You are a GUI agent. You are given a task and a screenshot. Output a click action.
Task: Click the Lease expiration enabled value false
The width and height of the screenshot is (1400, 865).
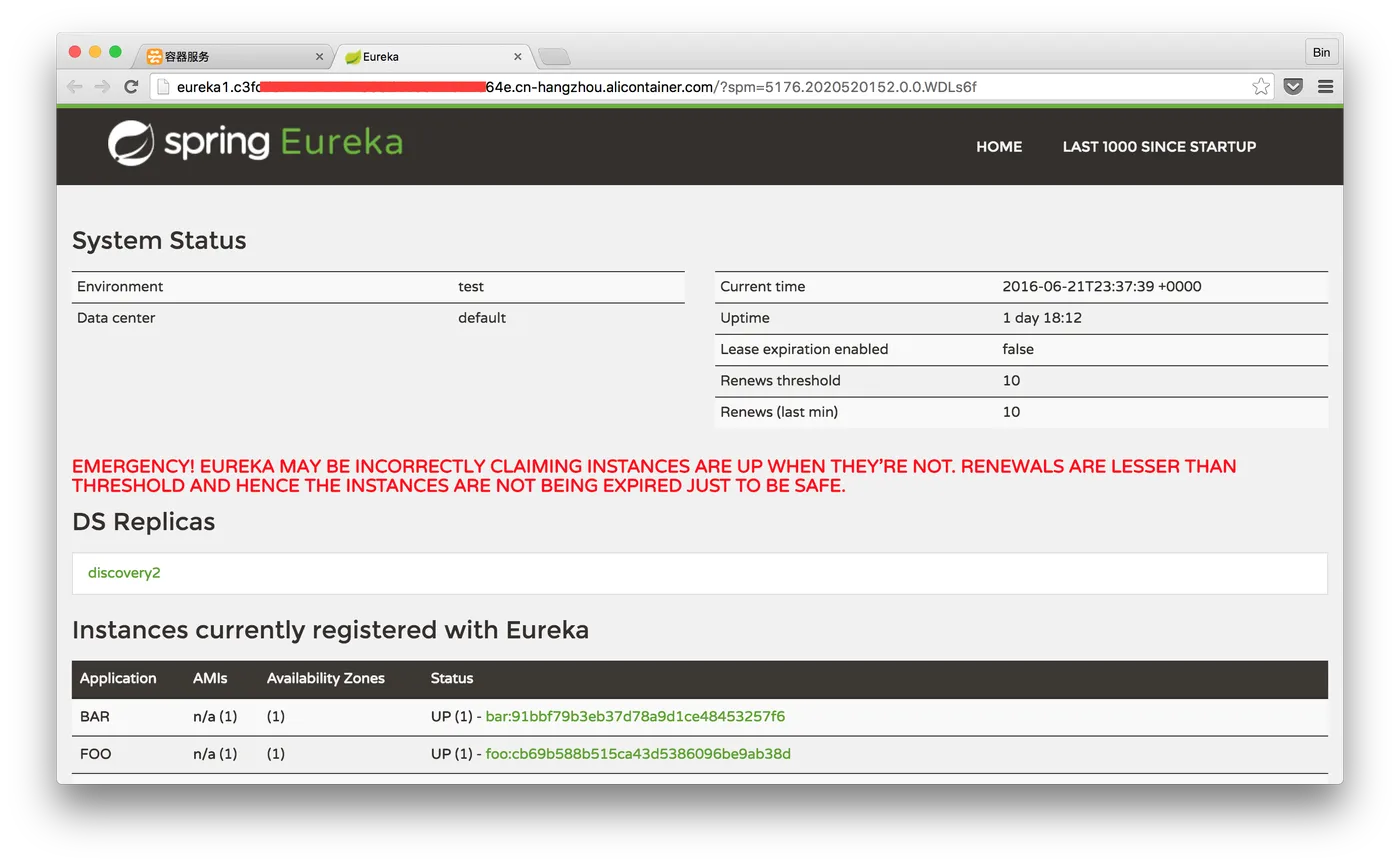coord(1018,349)
